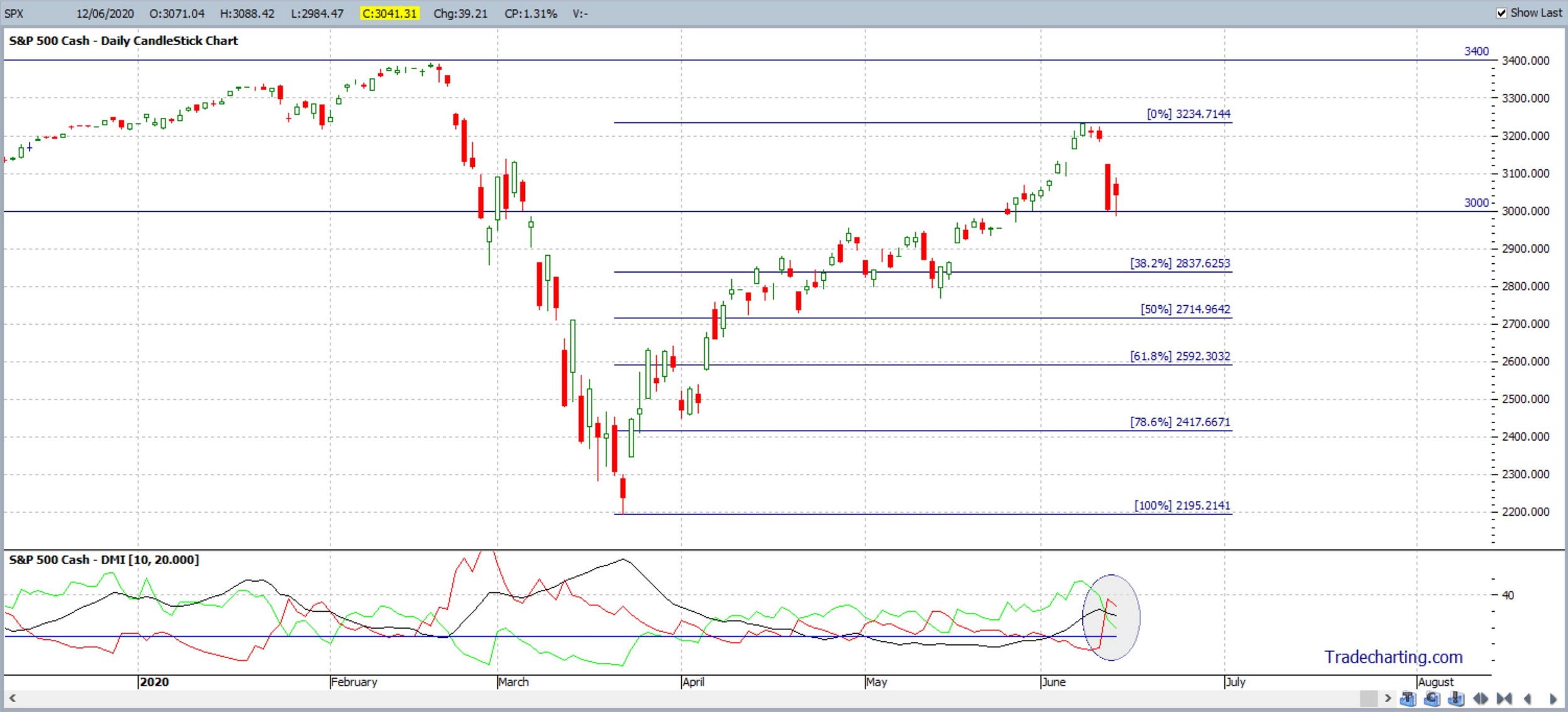Viewport: 1568px width, 712px height.
Task: Click the April label on time axis
Action: (x=694, y=682)
